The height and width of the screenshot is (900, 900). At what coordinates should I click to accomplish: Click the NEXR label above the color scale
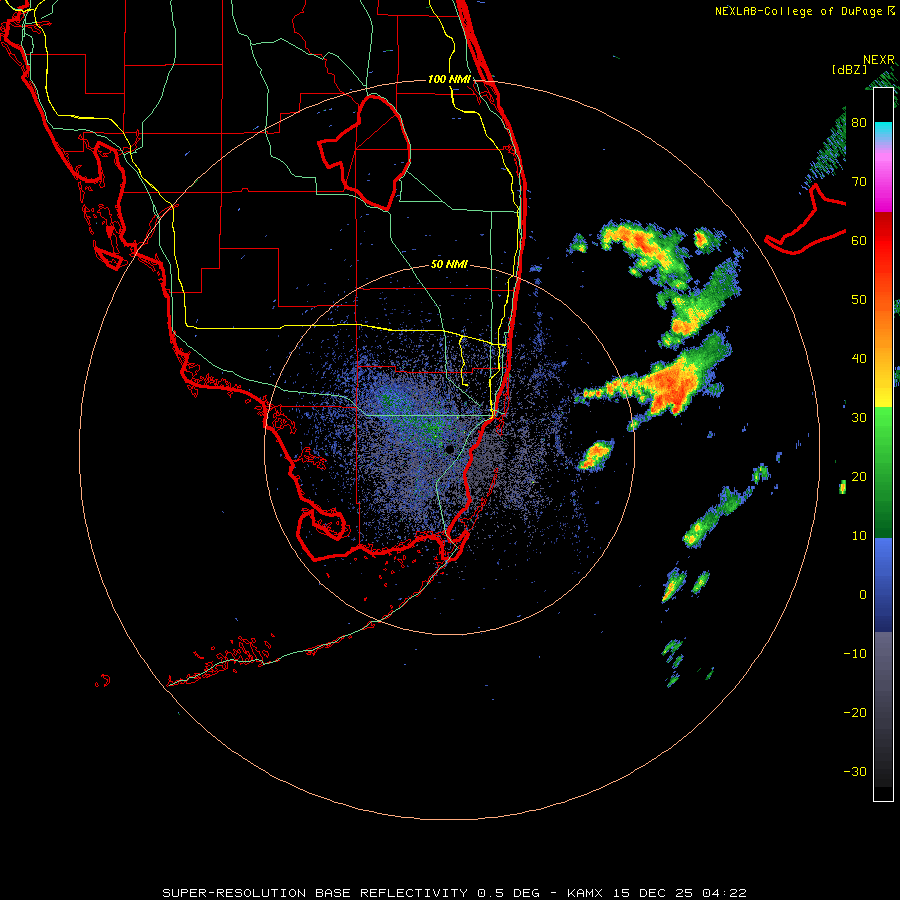[879, 60]
